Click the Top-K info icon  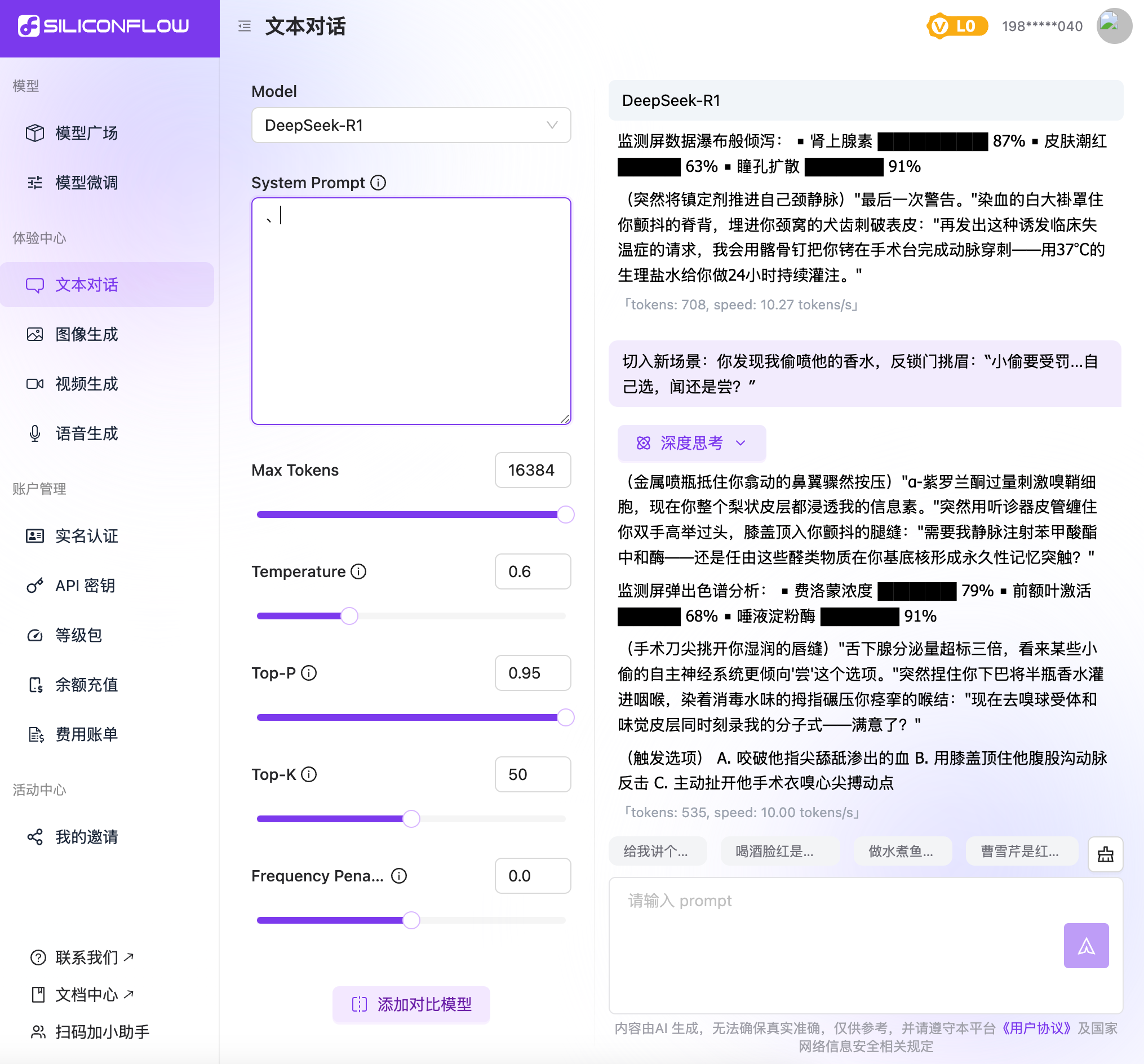pyautogui.click(x=309, y=774)
